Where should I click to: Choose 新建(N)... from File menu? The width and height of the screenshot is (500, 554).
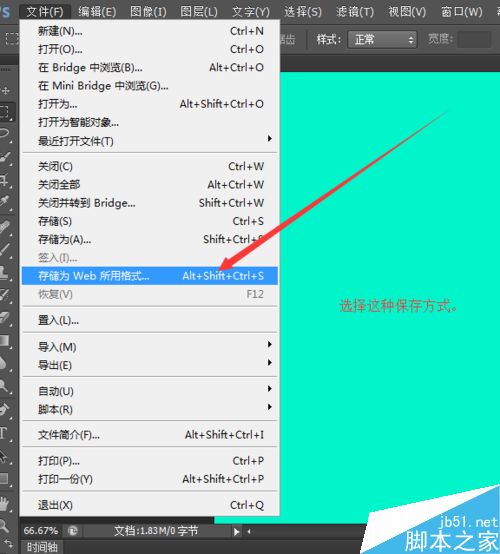pos(150,31)
